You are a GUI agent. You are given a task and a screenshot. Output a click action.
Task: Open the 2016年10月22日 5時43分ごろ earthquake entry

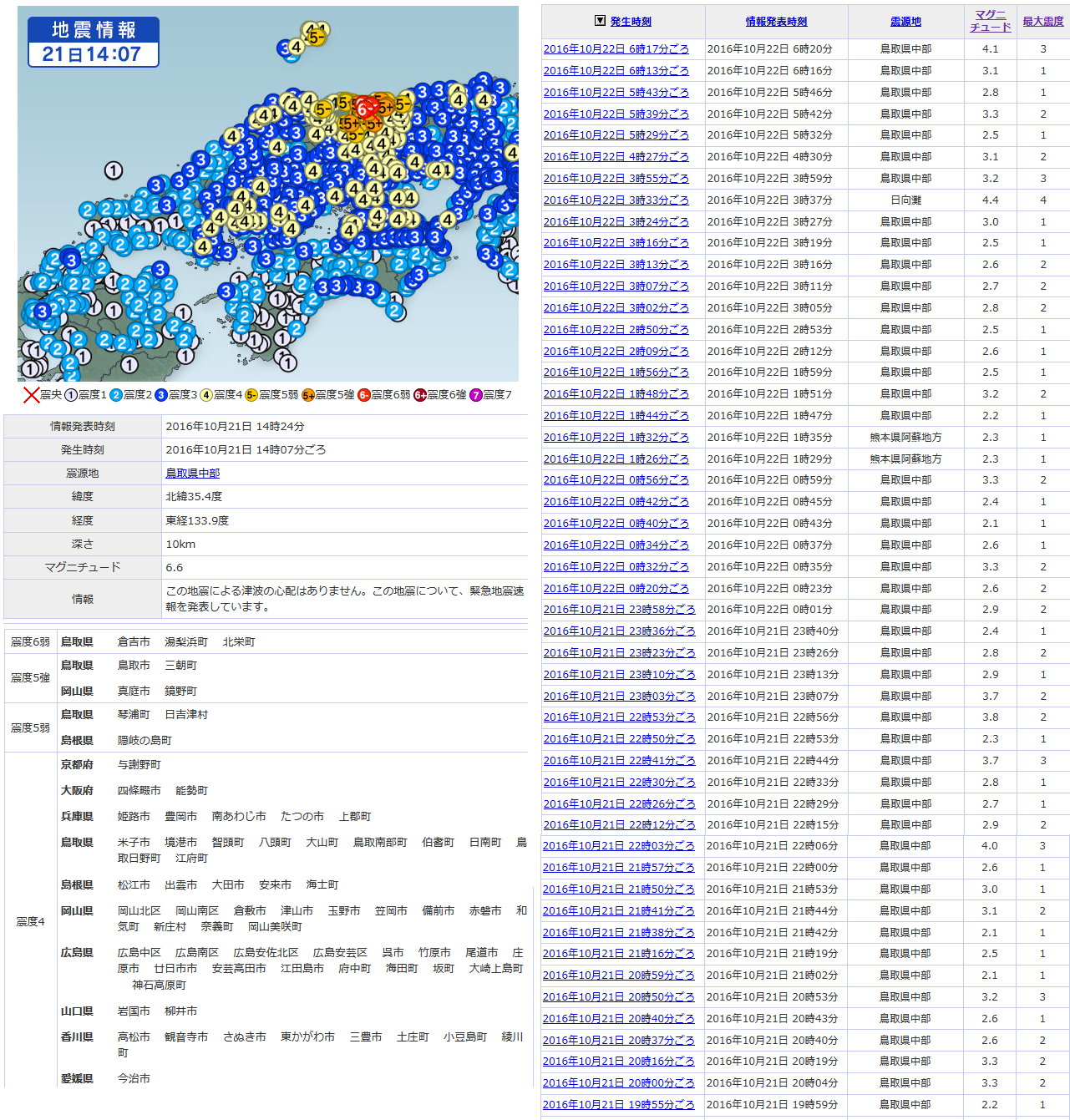tap(616, 93)
